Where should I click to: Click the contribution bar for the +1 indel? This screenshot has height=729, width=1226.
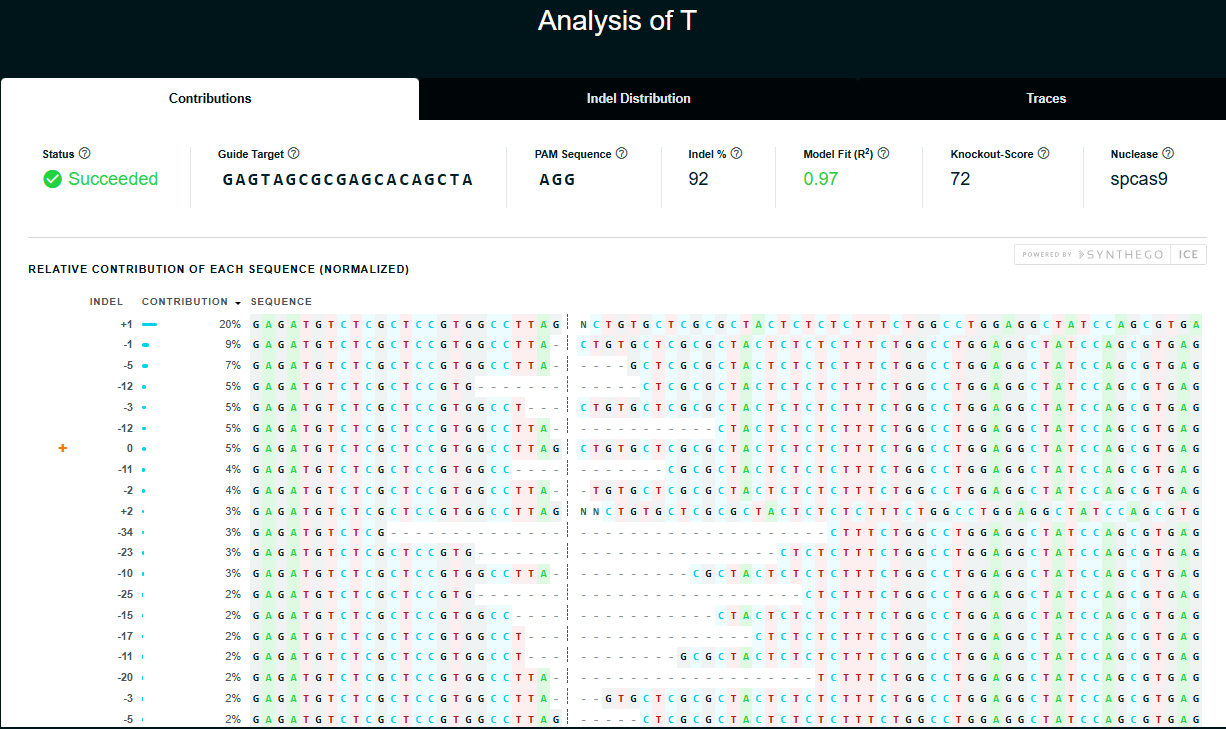[150, 323]
